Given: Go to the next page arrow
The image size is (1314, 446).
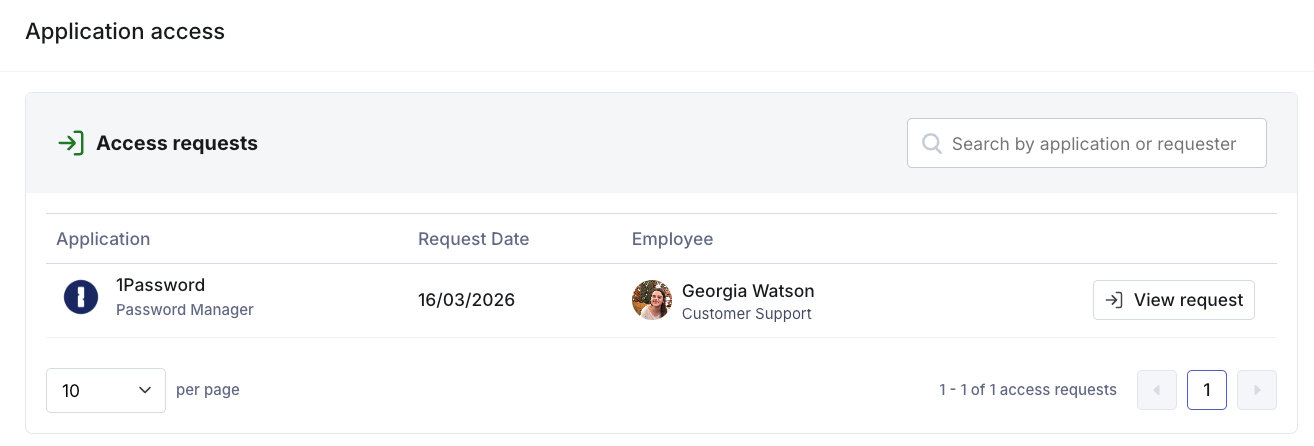Looking at the screenshot, I should tap(1257, 390).
